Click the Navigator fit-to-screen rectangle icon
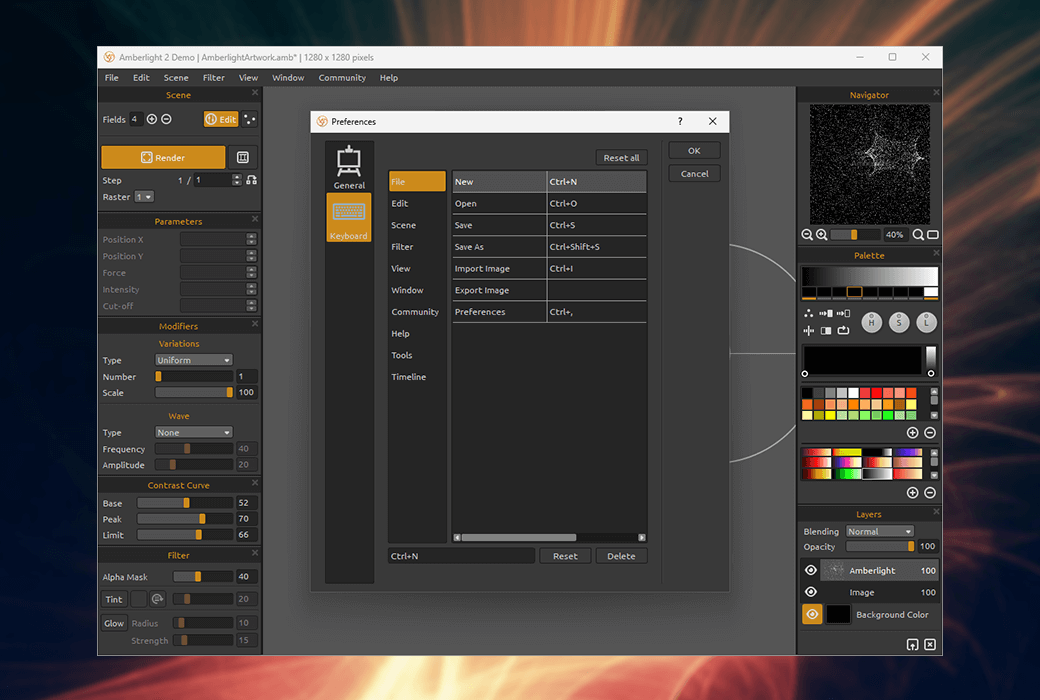The height and width of the screenshot is (700, 1040). [x=933, y=234]
